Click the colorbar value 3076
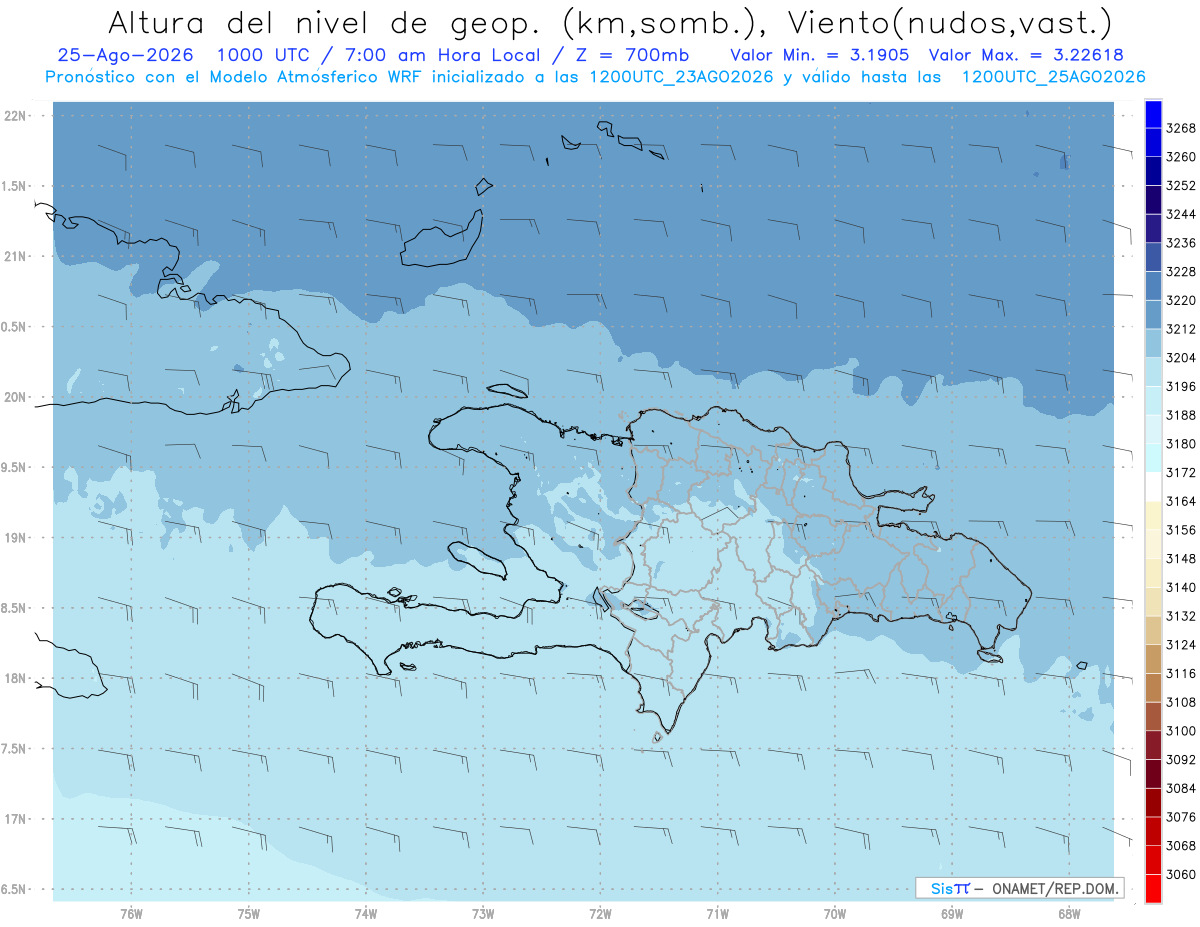This screenshot has height=927, width=1200. [x=1180, y=817]
